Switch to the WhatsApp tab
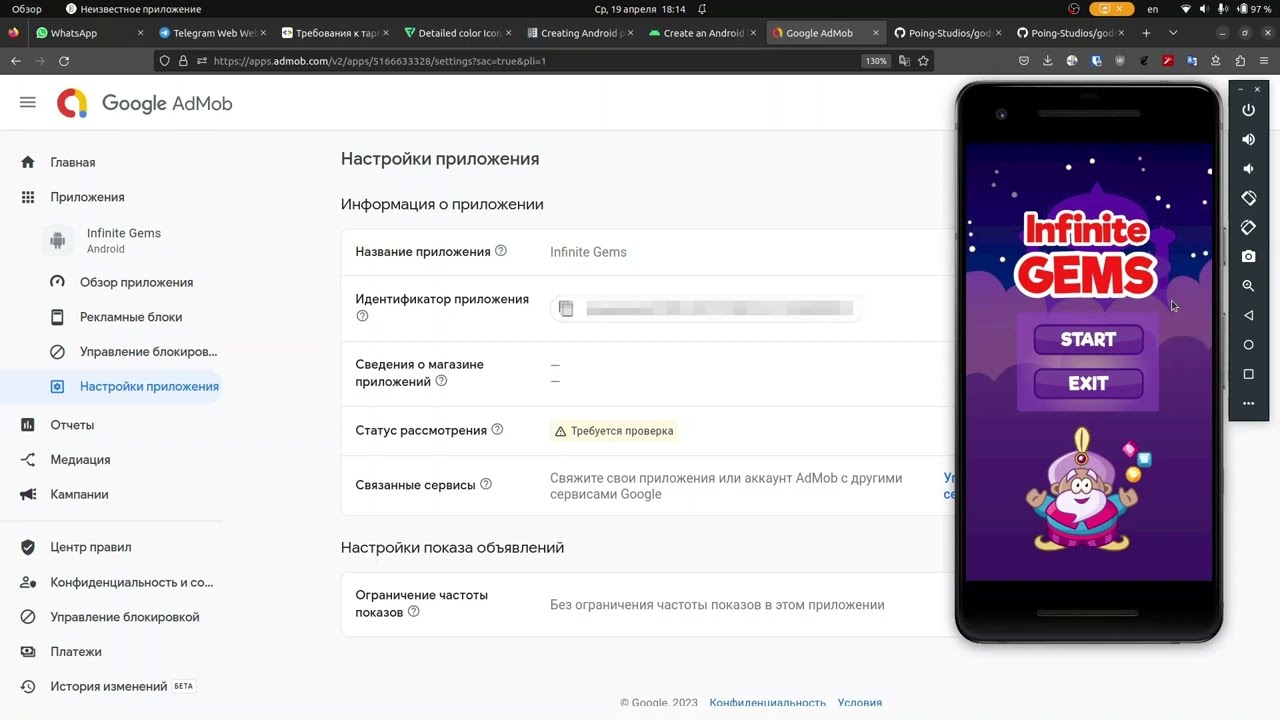 click(x=88, y=33)
